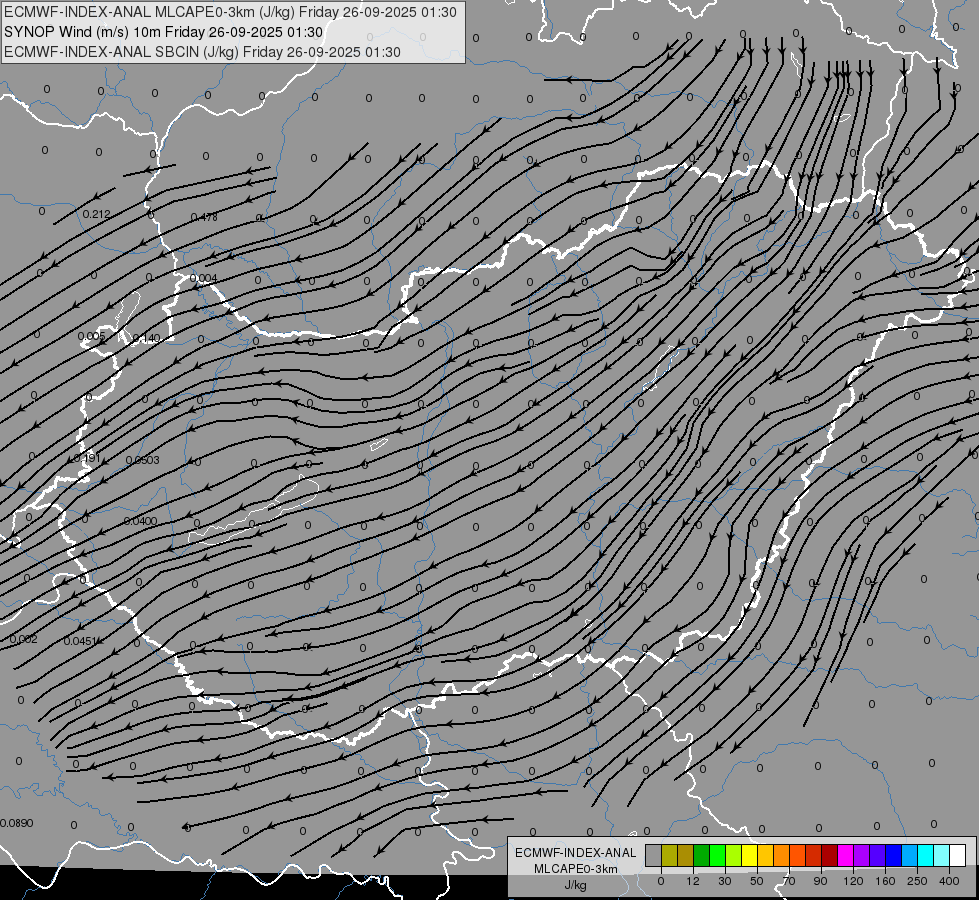This screenshot has height=900, width=979.
Task: Click the 120 tick label in legend
Action: click(x=853, y=881)
